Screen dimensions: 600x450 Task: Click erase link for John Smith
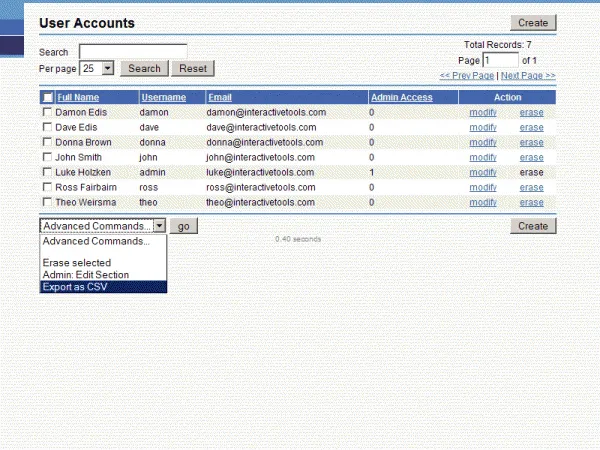pos(531,157)
